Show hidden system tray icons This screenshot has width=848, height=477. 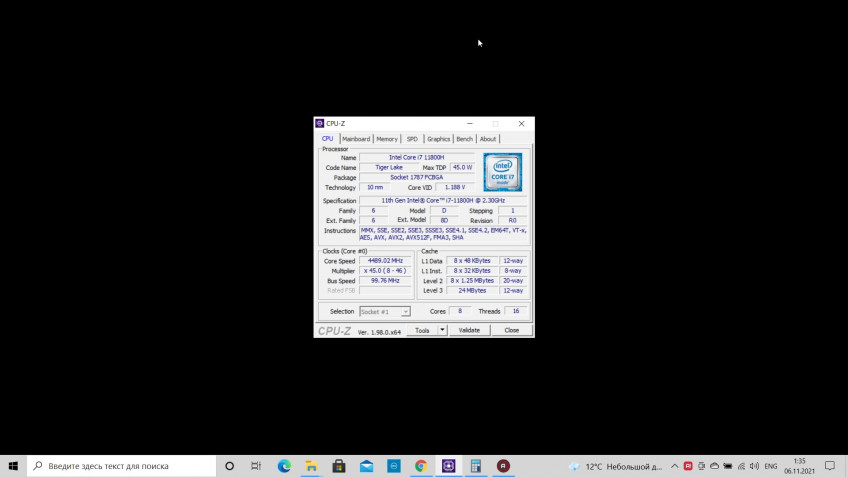674,466
